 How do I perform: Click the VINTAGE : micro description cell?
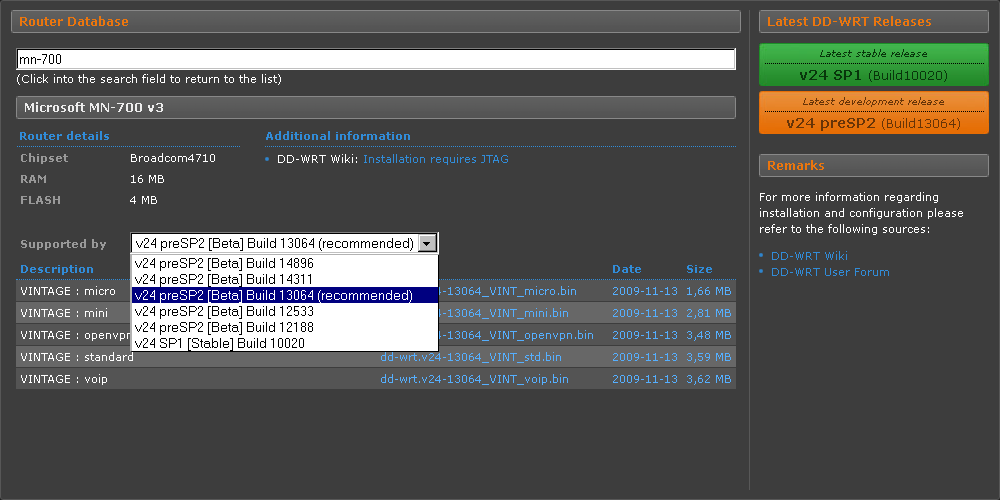68,291
